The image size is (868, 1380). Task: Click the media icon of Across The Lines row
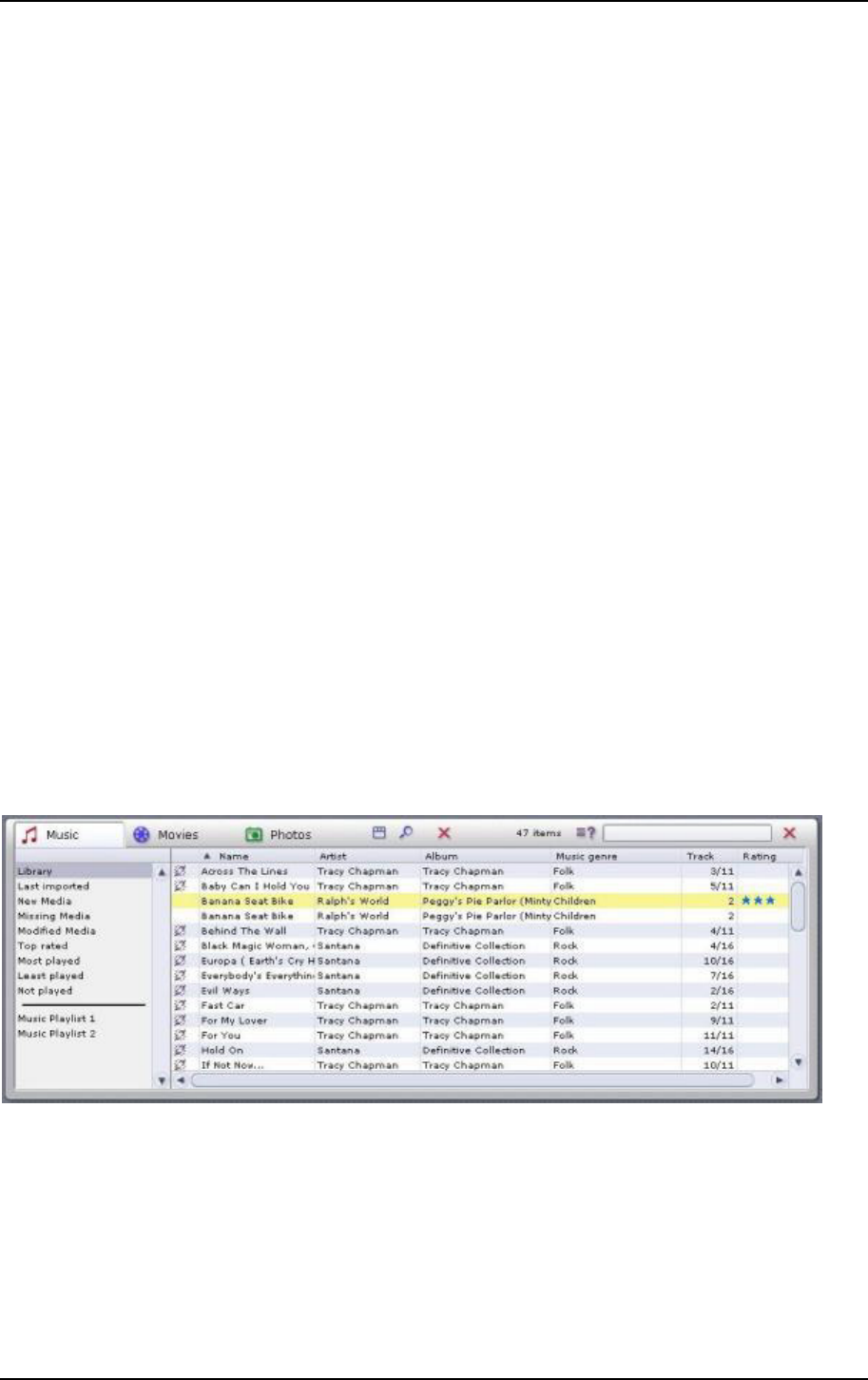tap(181, 871)
